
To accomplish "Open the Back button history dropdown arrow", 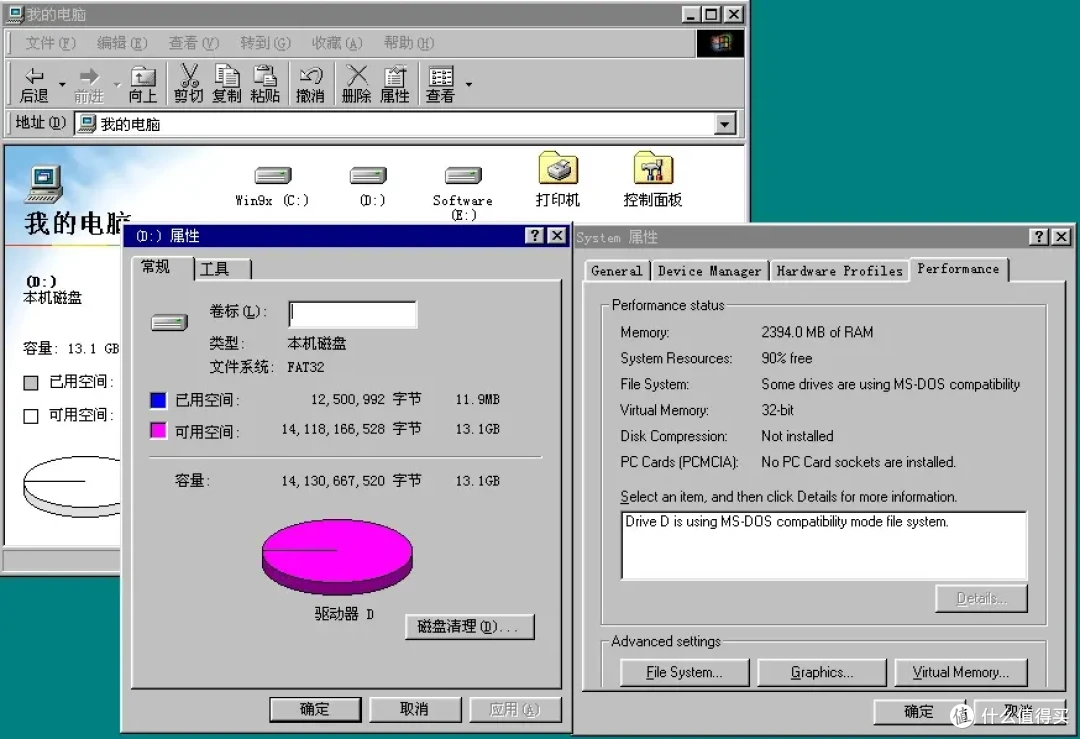I will (62, 85).
